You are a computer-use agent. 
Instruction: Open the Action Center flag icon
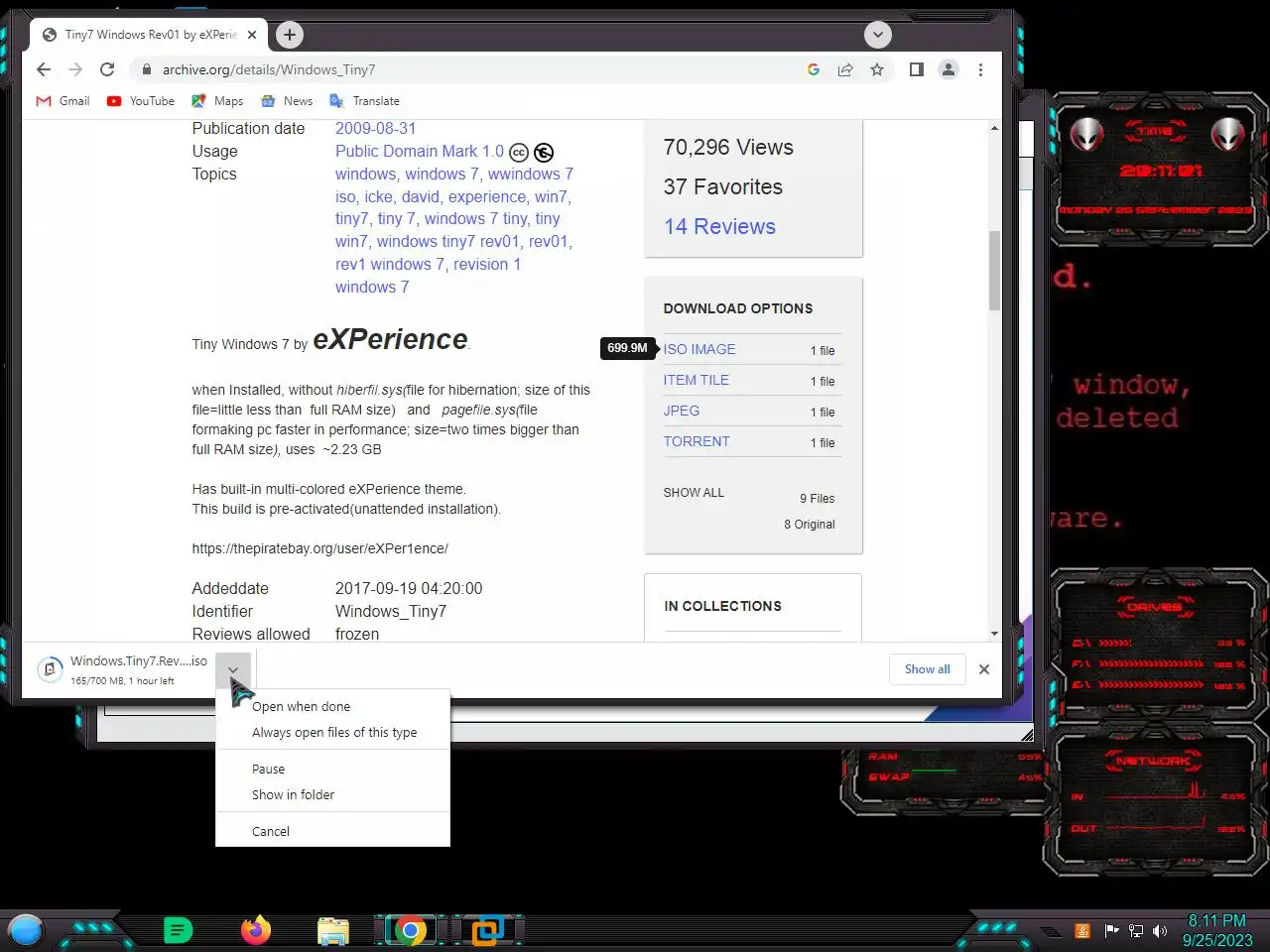coord(1111,930)
